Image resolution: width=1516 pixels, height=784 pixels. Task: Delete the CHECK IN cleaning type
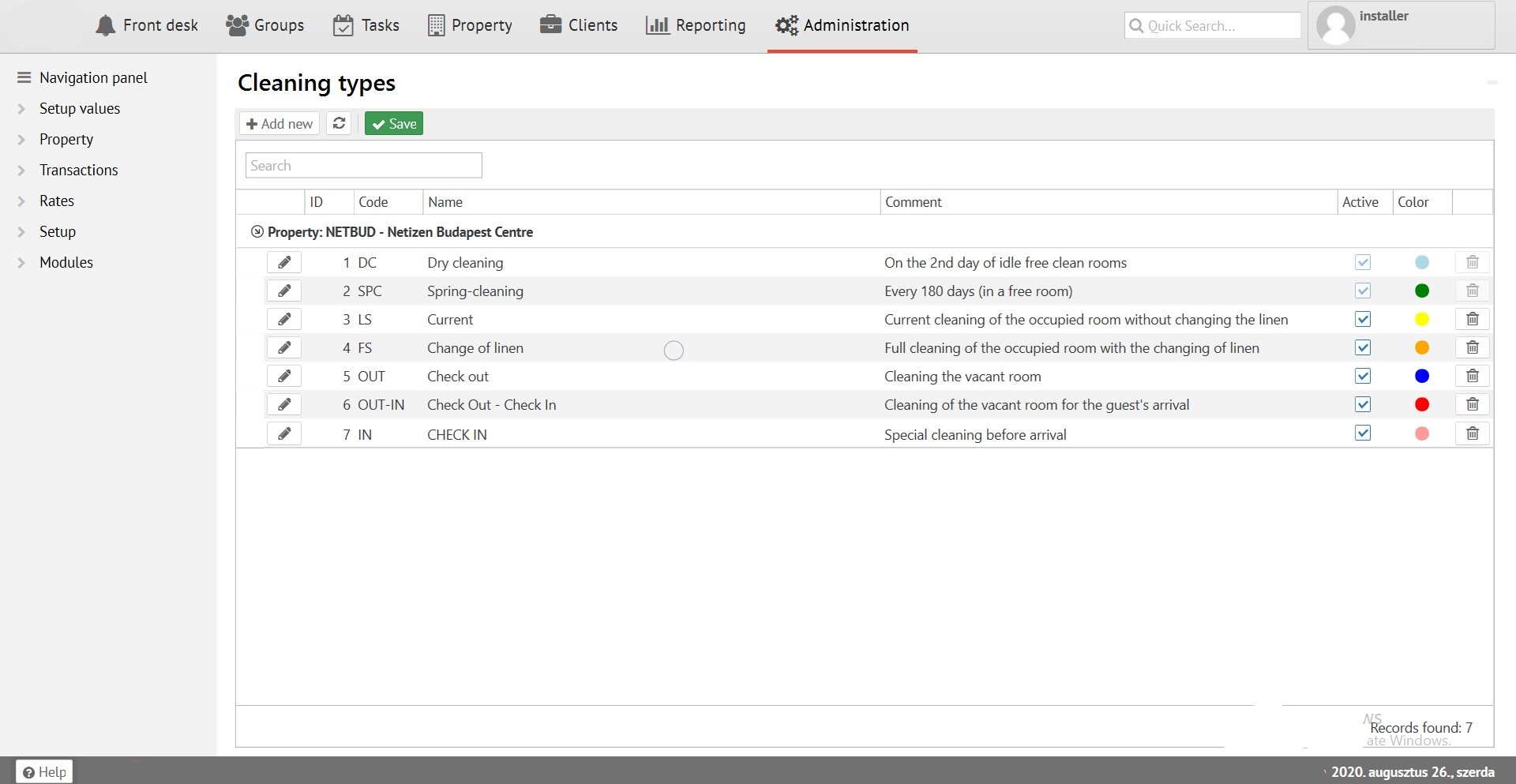(1473, 433)
